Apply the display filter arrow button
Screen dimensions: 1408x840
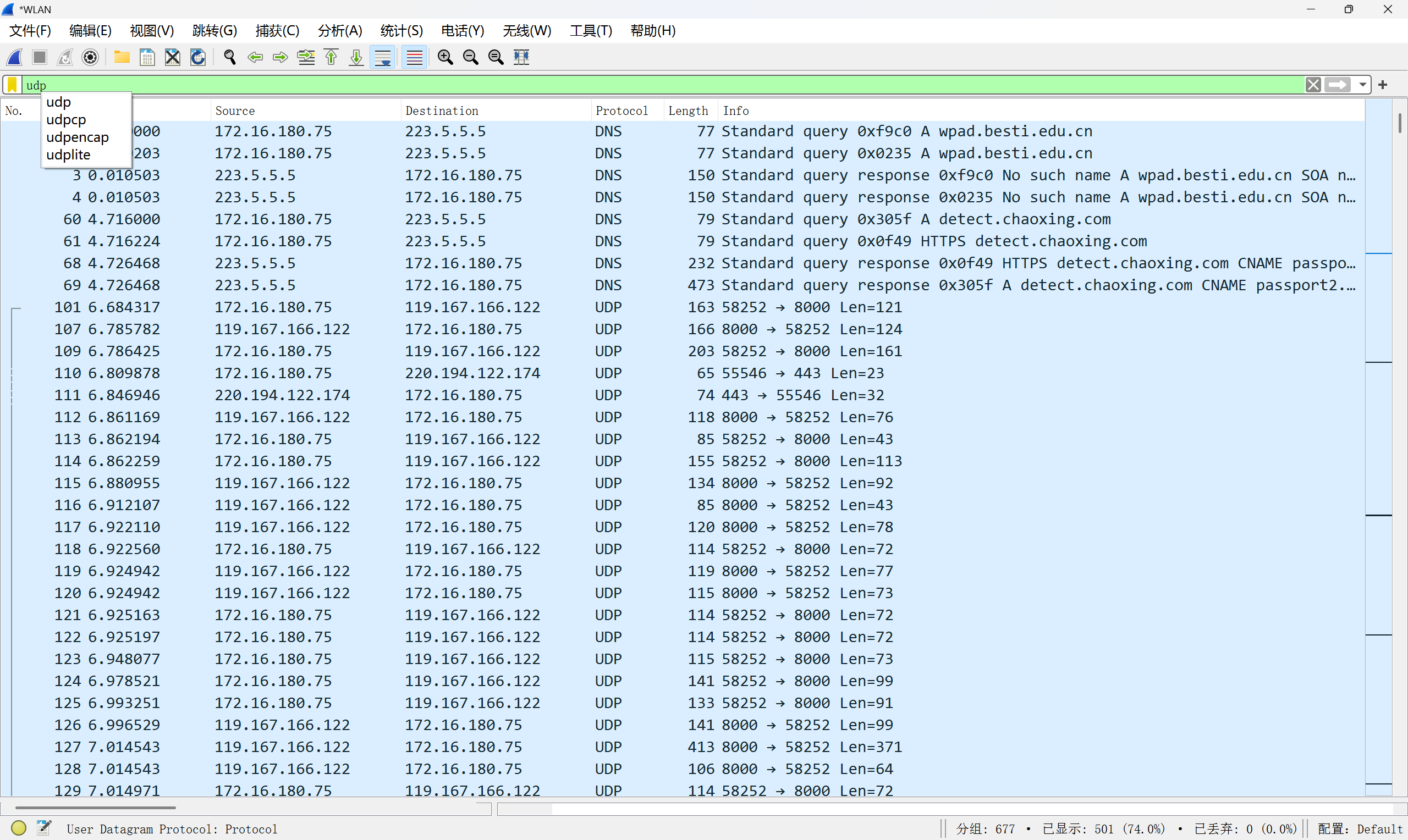(x=1338, y=85)
